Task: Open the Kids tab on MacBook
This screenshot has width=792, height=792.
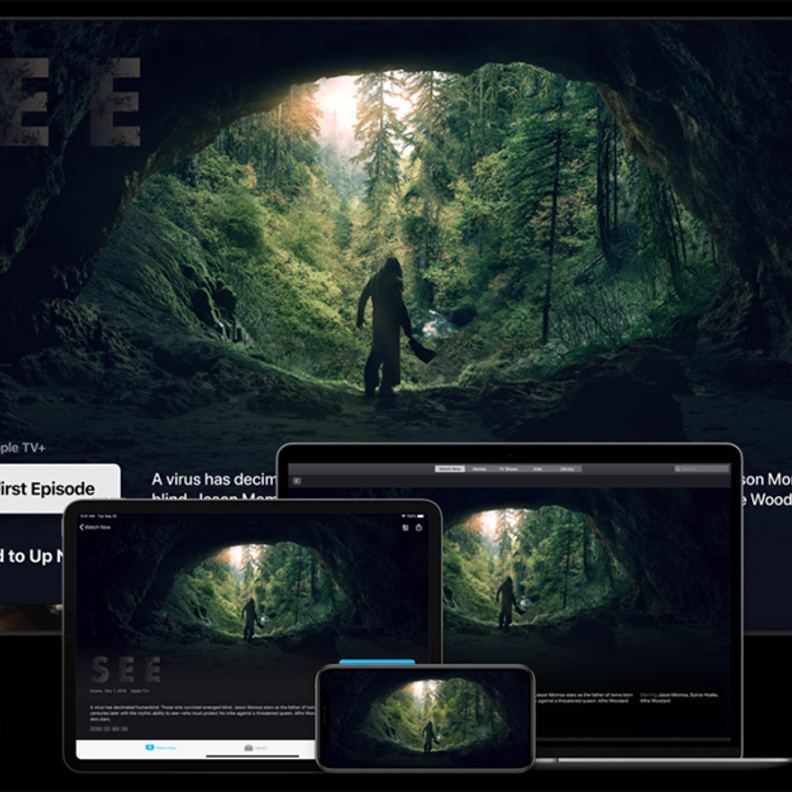Action: coord(538,468)
